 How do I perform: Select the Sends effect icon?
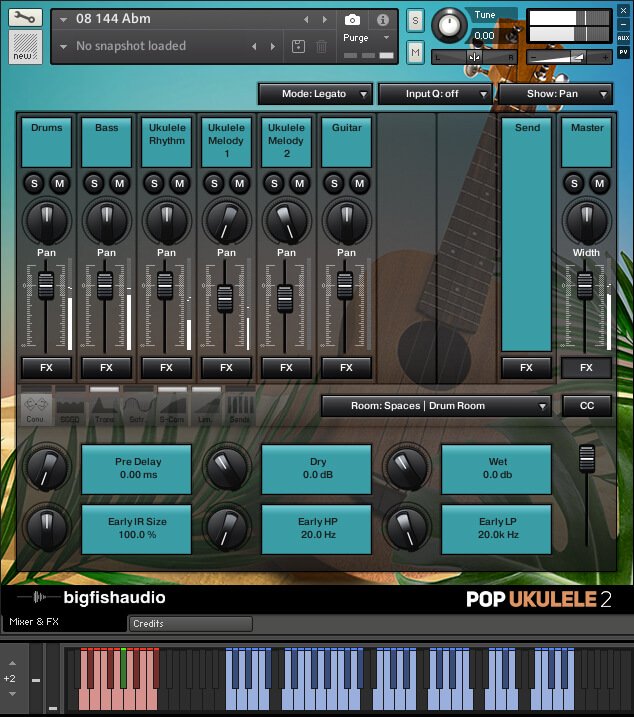240,409
